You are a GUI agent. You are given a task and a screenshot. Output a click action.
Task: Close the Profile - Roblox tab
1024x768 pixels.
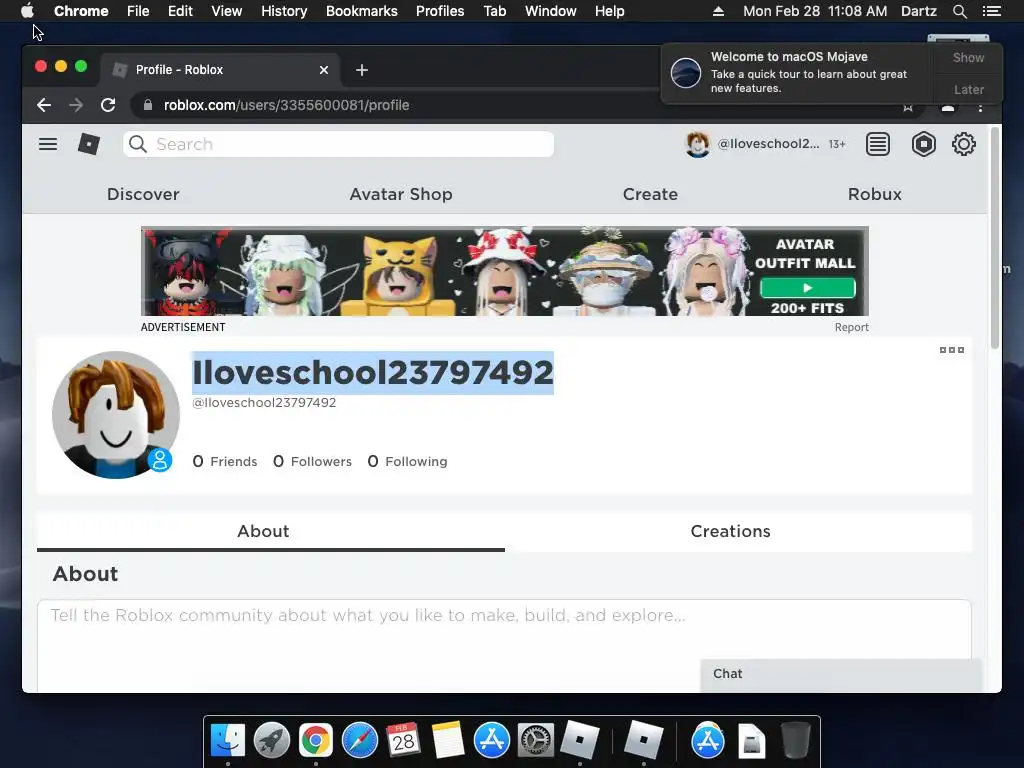pyautogui.click(x=324, y=70)
